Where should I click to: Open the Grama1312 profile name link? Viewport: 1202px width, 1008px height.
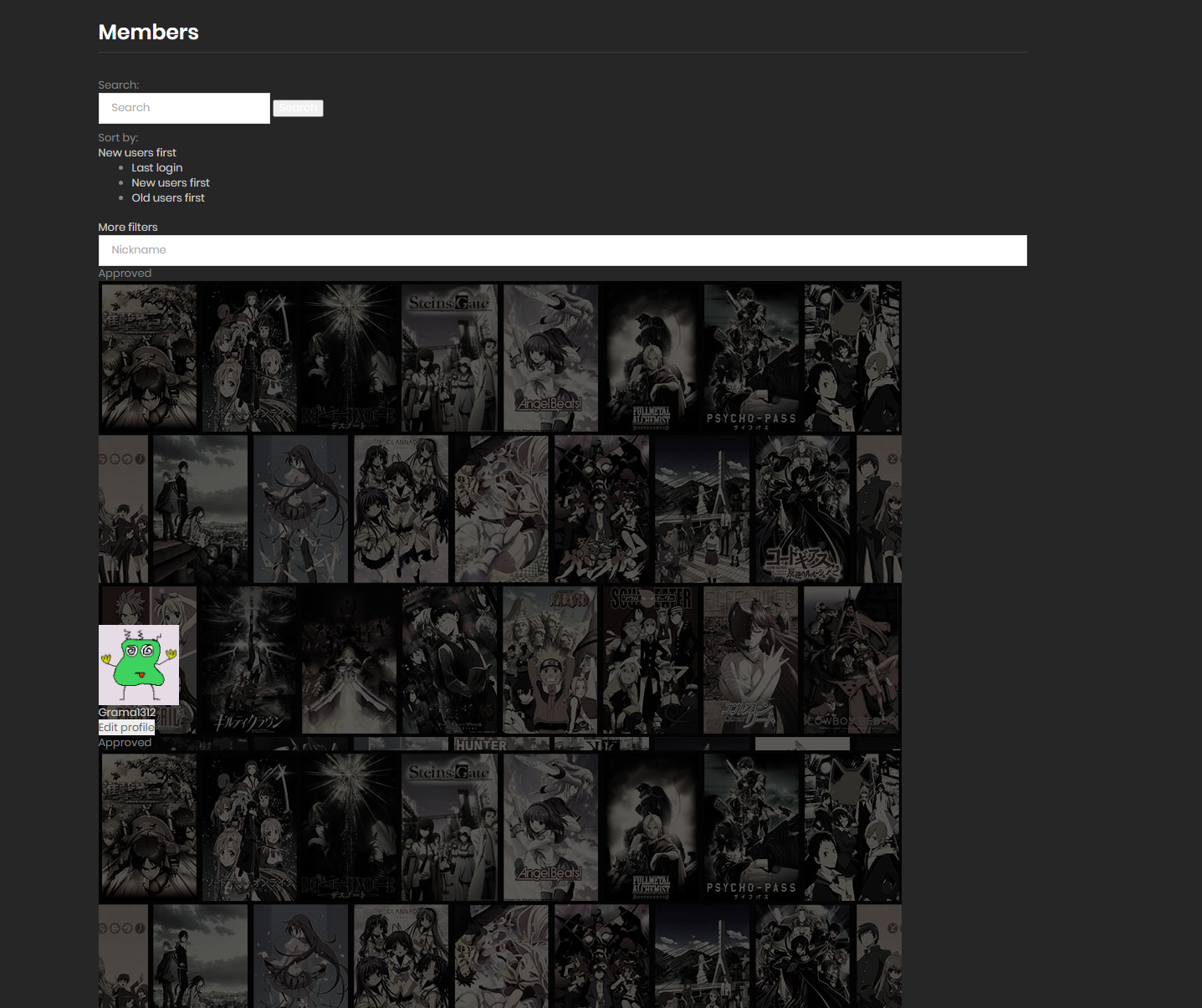click(x=127, y=713)
